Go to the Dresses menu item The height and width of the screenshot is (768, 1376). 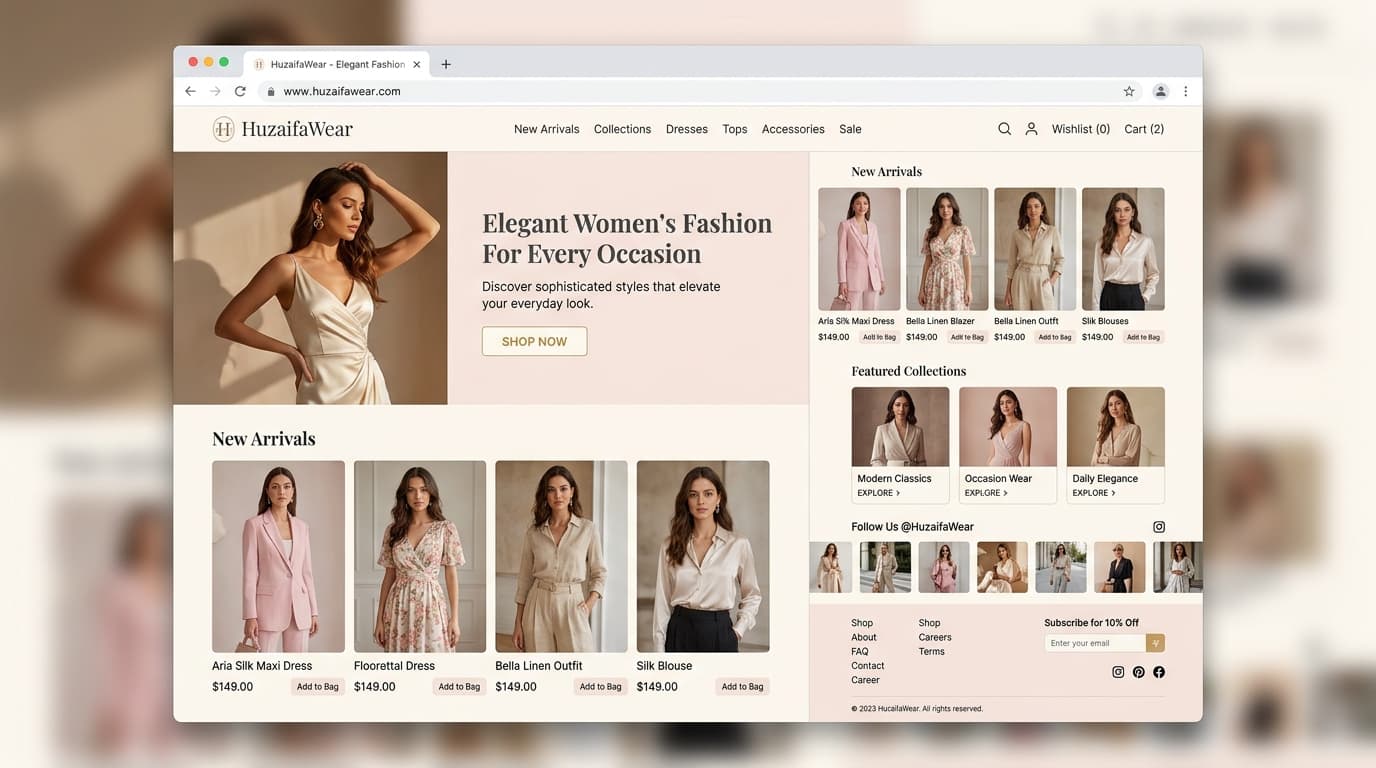(687, 129)
